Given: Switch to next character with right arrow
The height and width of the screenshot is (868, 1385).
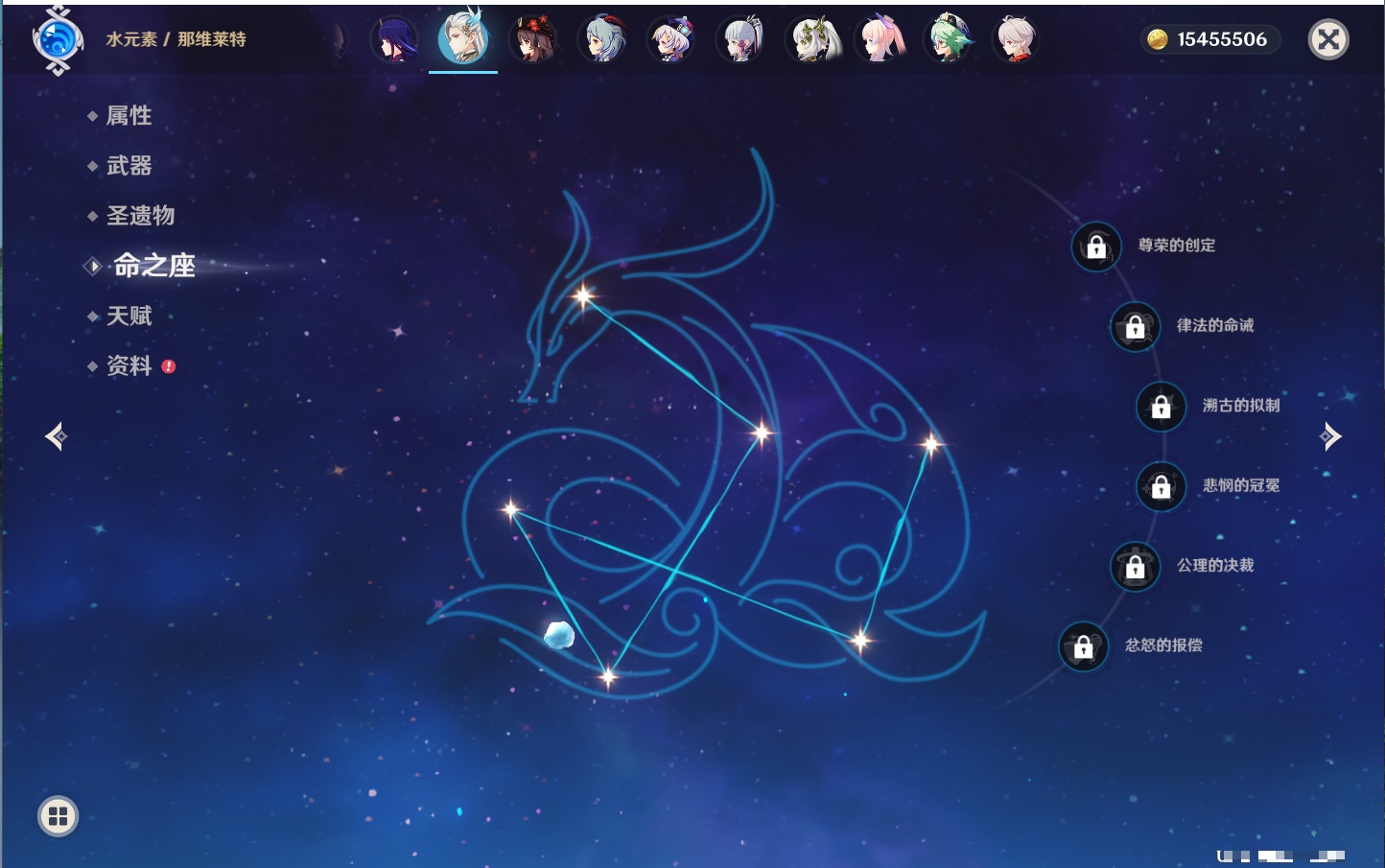Looking at the screenshot, I should click(1330, 436).
